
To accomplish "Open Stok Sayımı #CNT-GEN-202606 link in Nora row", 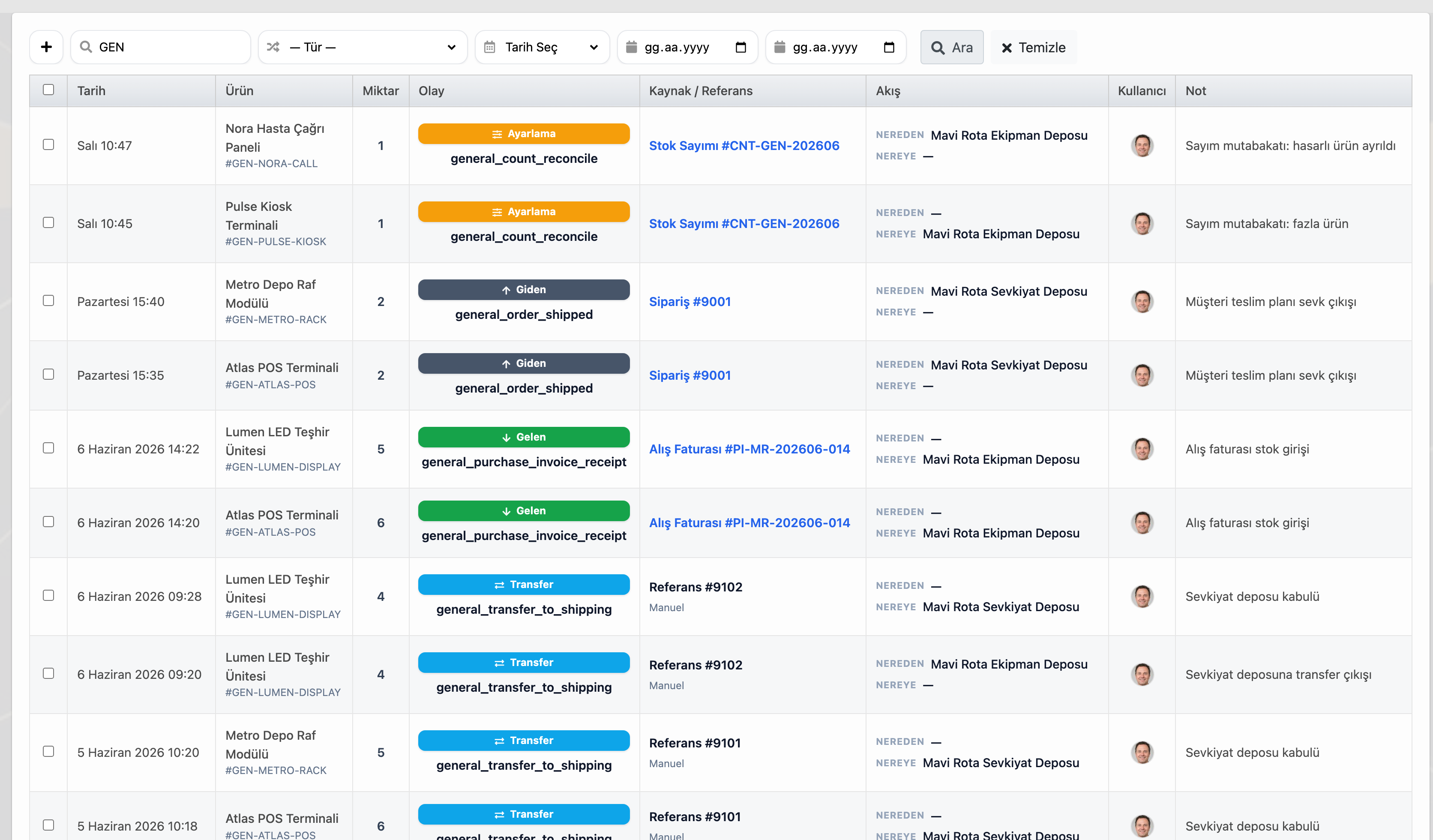I will (x=744, y=146).
